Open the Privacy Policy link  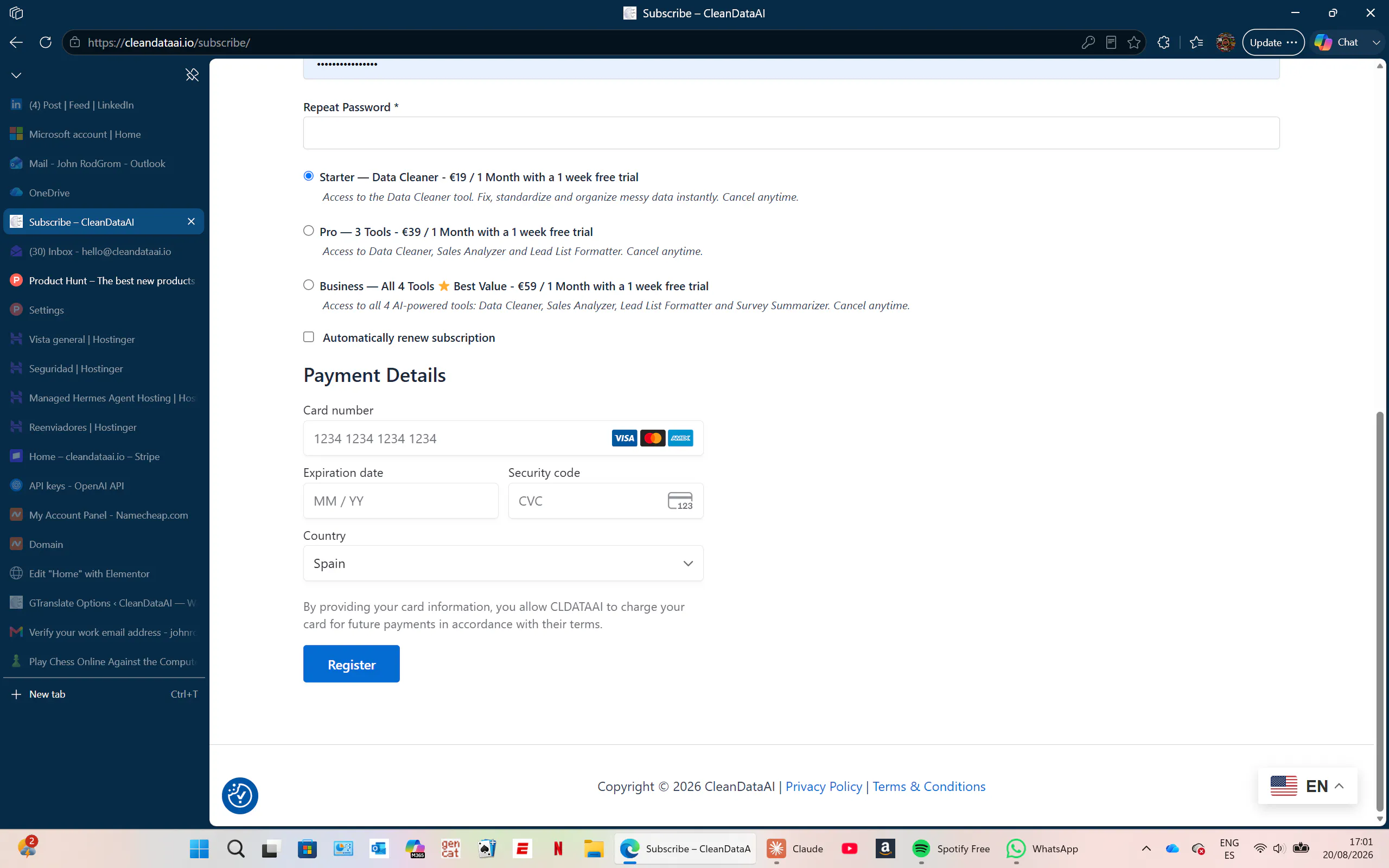[824, 787]
